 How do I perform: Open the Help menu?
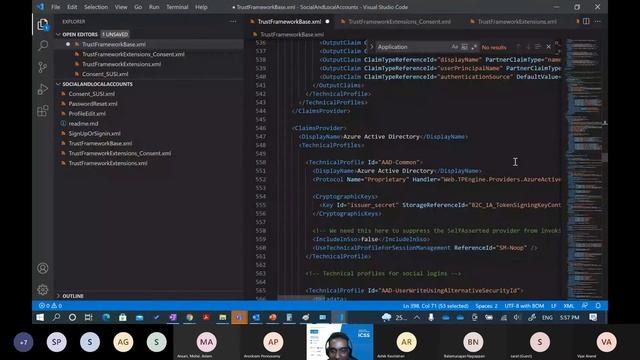coord(201,7)
